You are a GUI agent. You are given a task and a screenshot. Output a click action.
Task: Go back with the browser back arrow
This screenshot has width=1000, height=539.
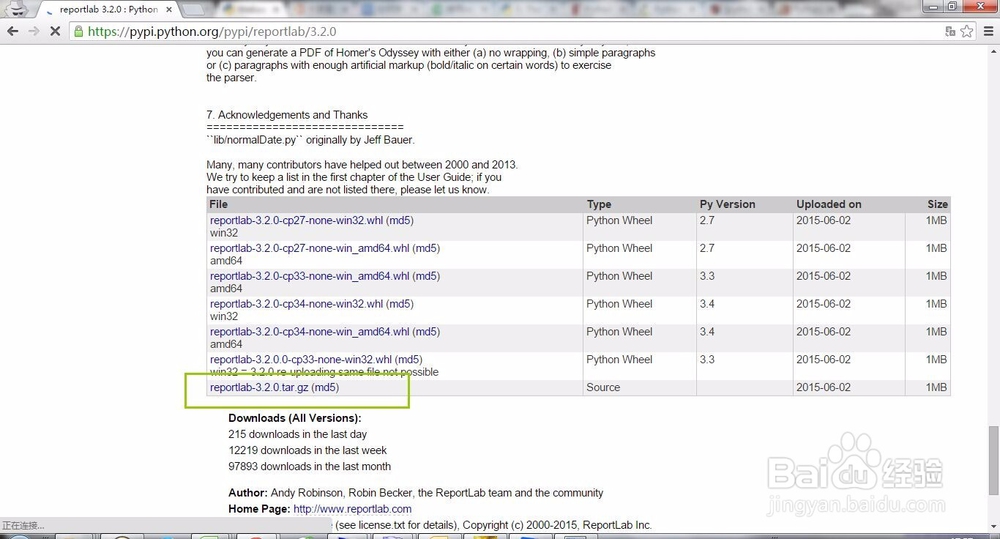pyautogui.click(x=13, y=31)
